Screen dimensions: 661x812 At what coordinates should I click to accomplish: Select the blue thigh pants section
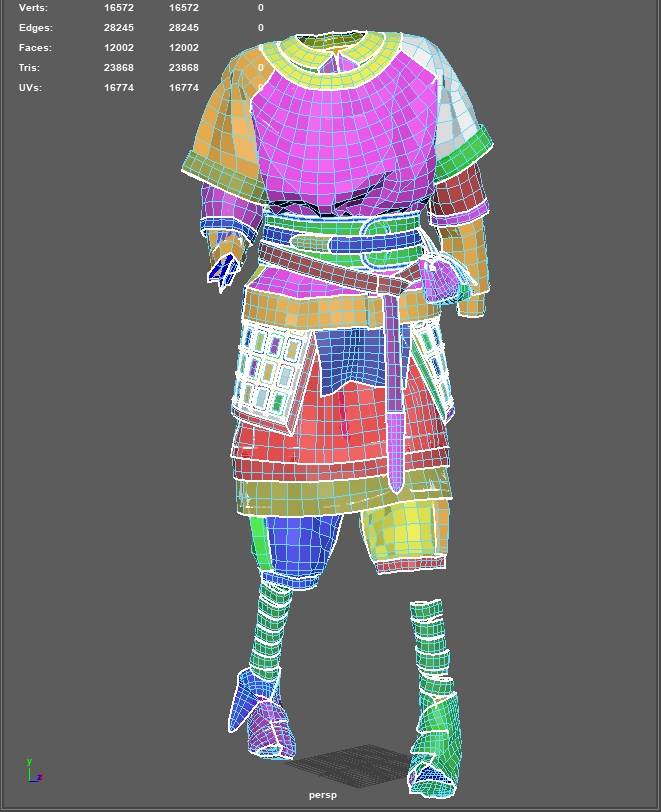[x=300, y=545]
